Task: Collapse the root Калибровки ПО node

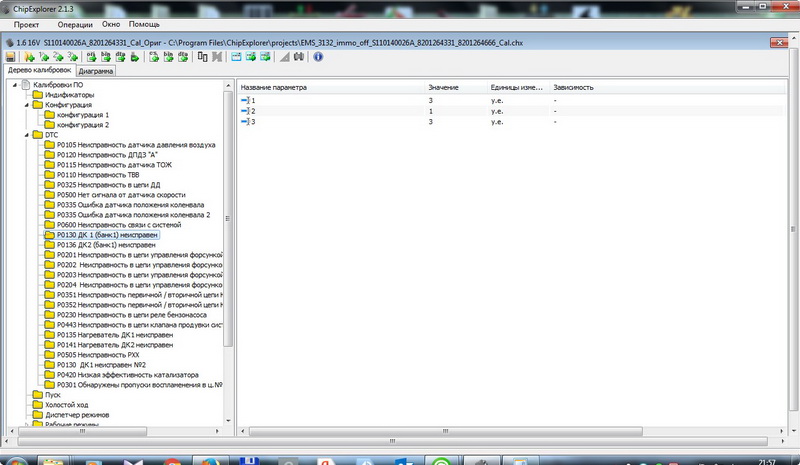Action: [13, 85]
